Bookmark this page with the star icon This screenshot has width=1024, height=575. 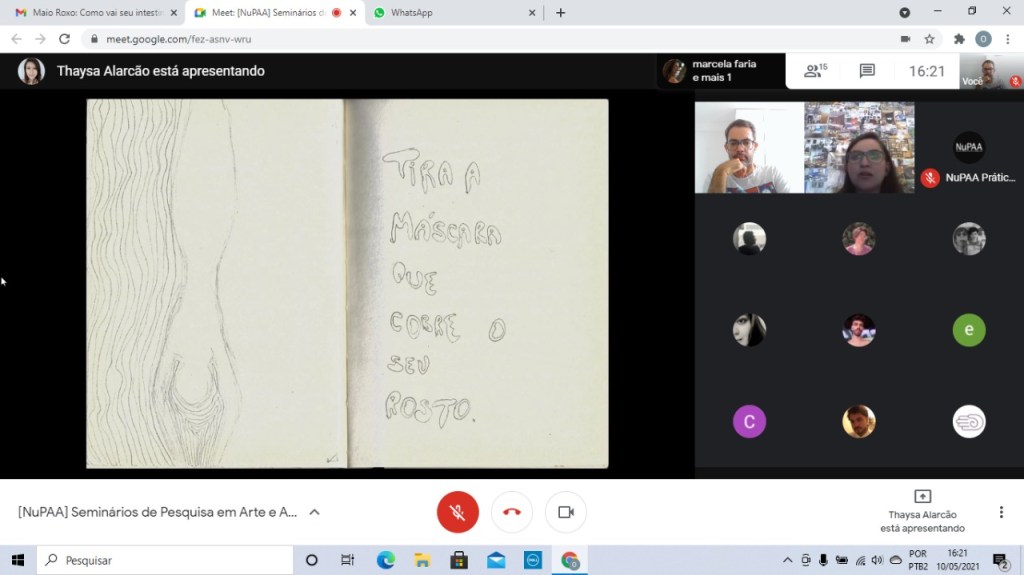point(929,39)
